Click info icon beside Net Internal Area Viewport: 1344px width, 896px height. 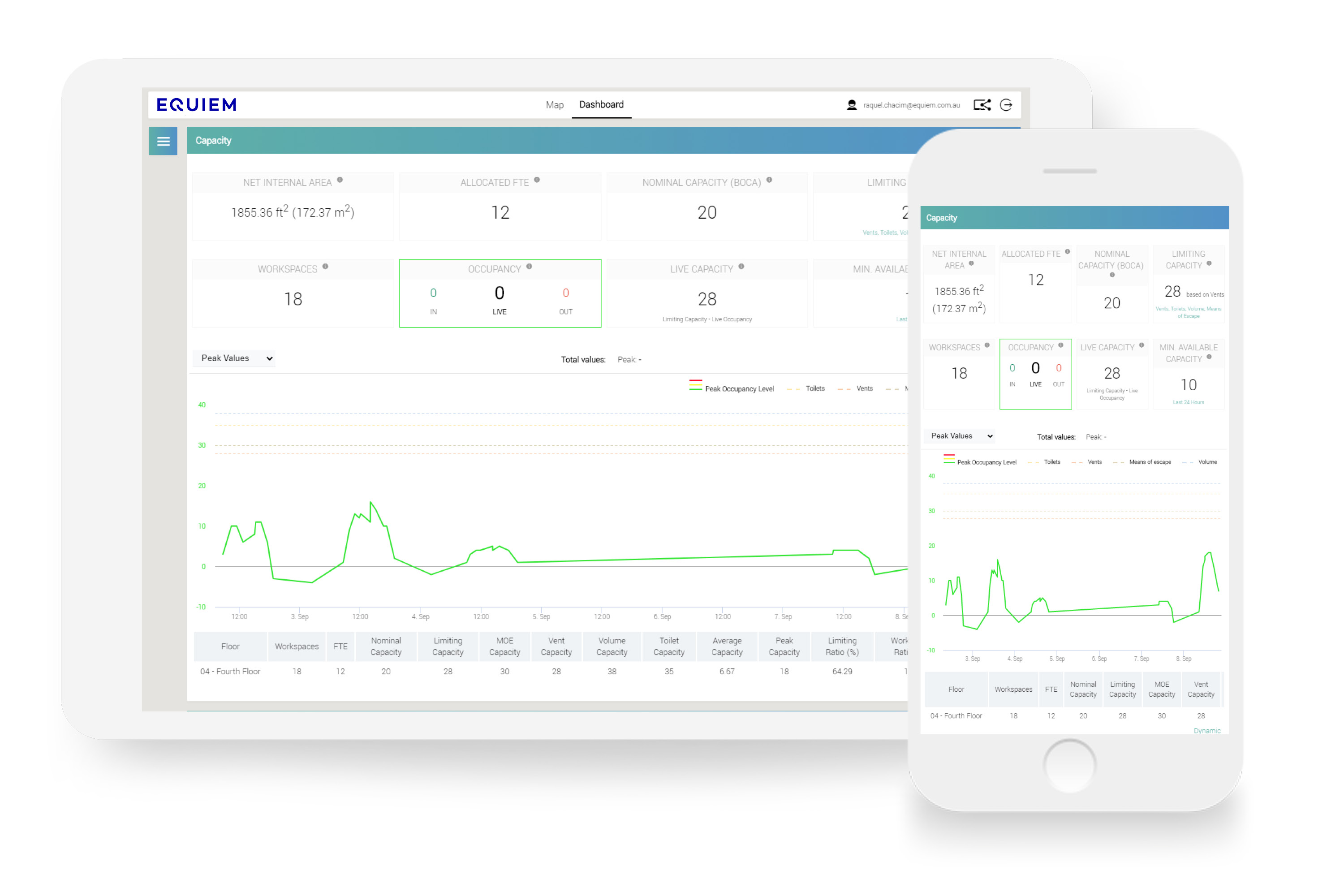(340, 180)
